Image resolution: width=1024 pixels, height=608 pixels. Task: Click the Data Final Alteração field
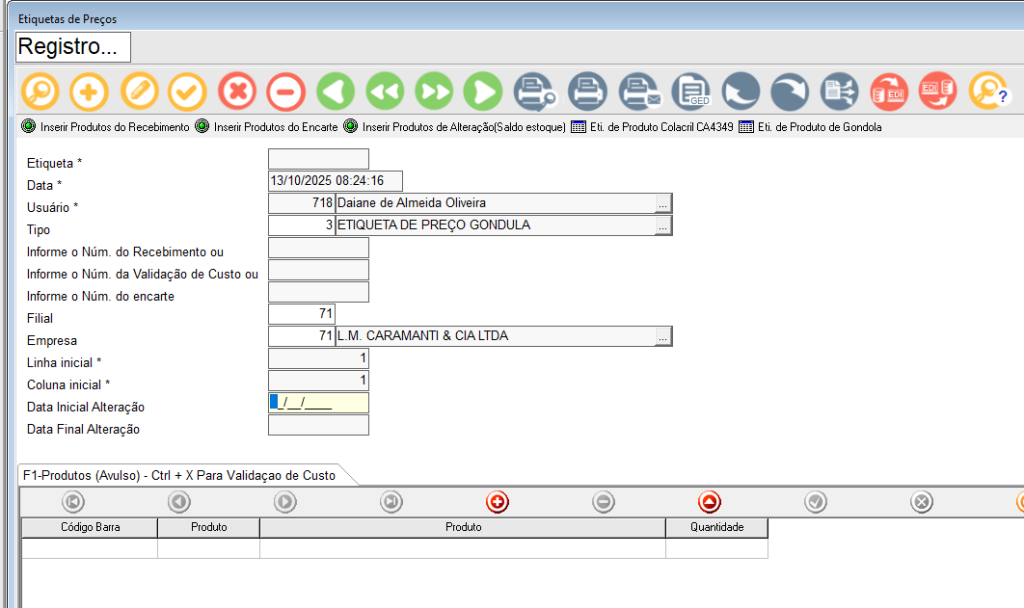pyautogui.click(x=318, y=426)
